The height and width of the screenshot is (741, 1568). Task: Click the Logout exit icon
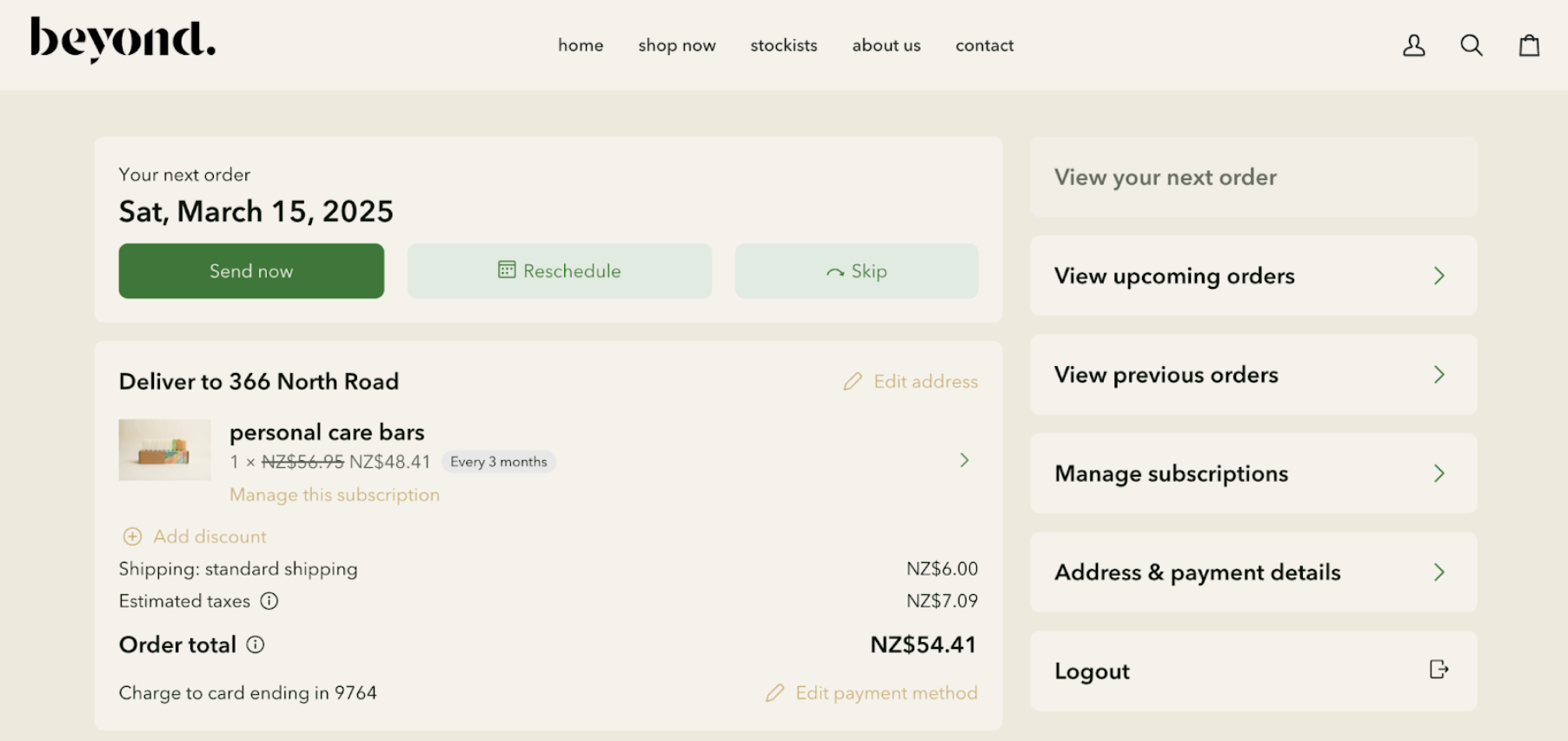(x=1438, y=669)
